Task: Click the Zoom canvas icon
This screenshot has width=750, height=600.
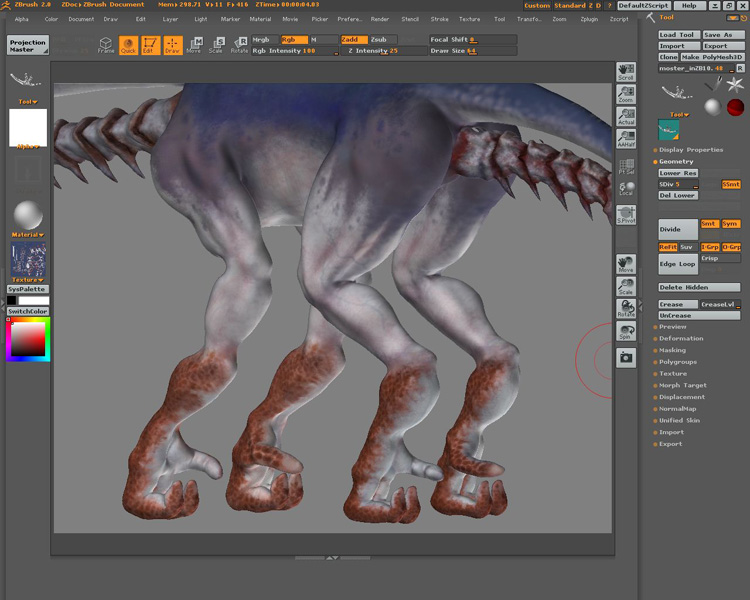Action: (x=626, y=94)
